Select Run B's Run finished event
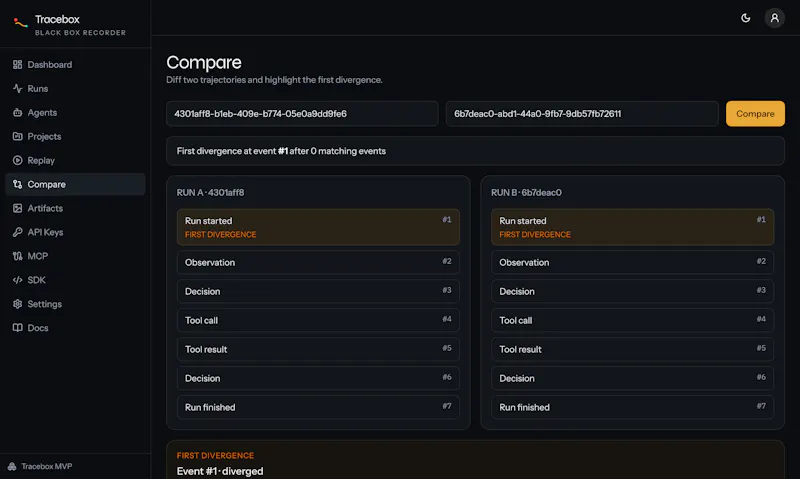This screenshot has height=479, width=800. 632,408
